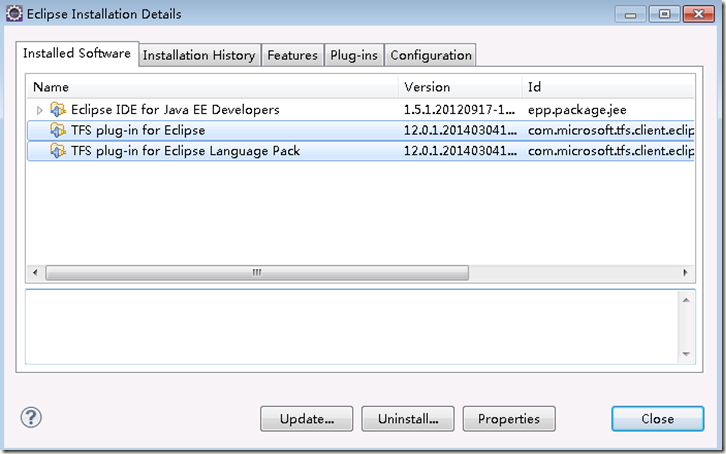Click the version cell of TFS plug-in for Eclipse
The image size is (726, 454).
coord(460,131)
